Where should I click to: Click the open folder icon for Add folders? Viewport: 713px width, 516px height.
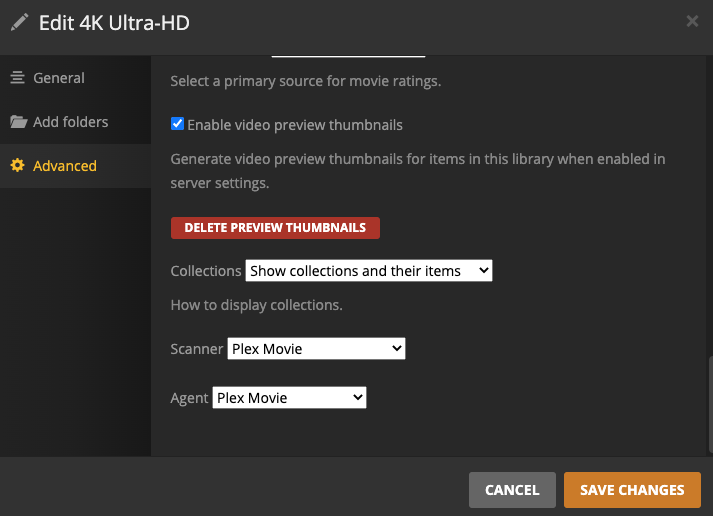[18, 122]
